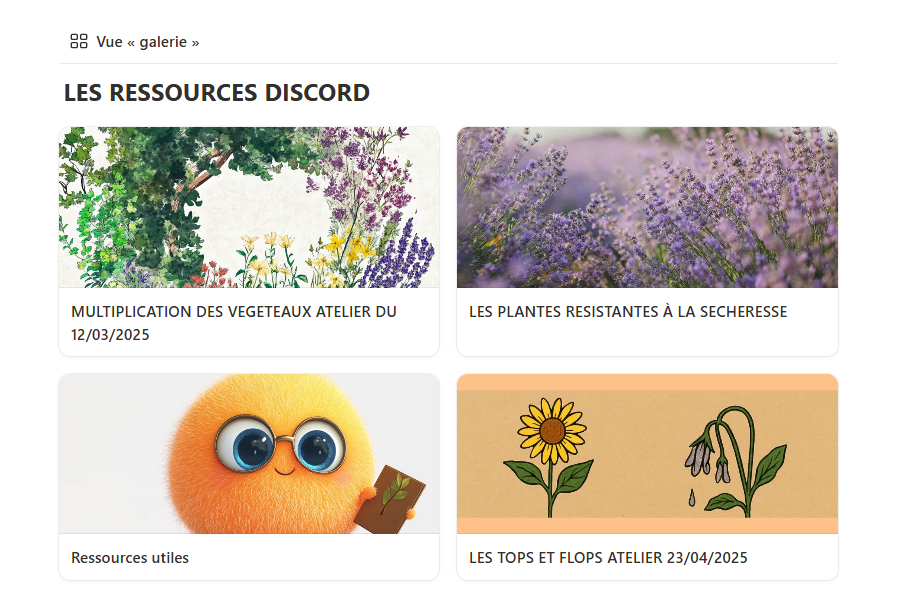Click the falling water drop under wilted flower

coord(692,497)
